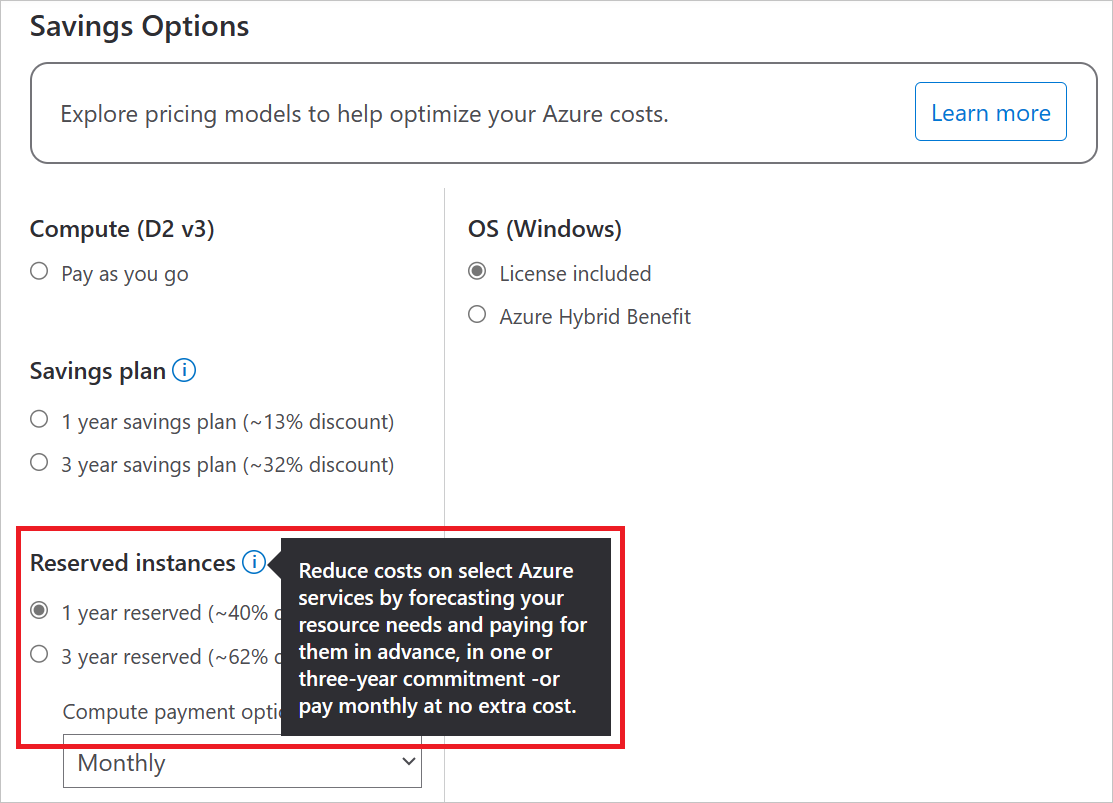1113x803 pixels.
Task: Click the Reserved instances heading text
Action: point(129,562)
